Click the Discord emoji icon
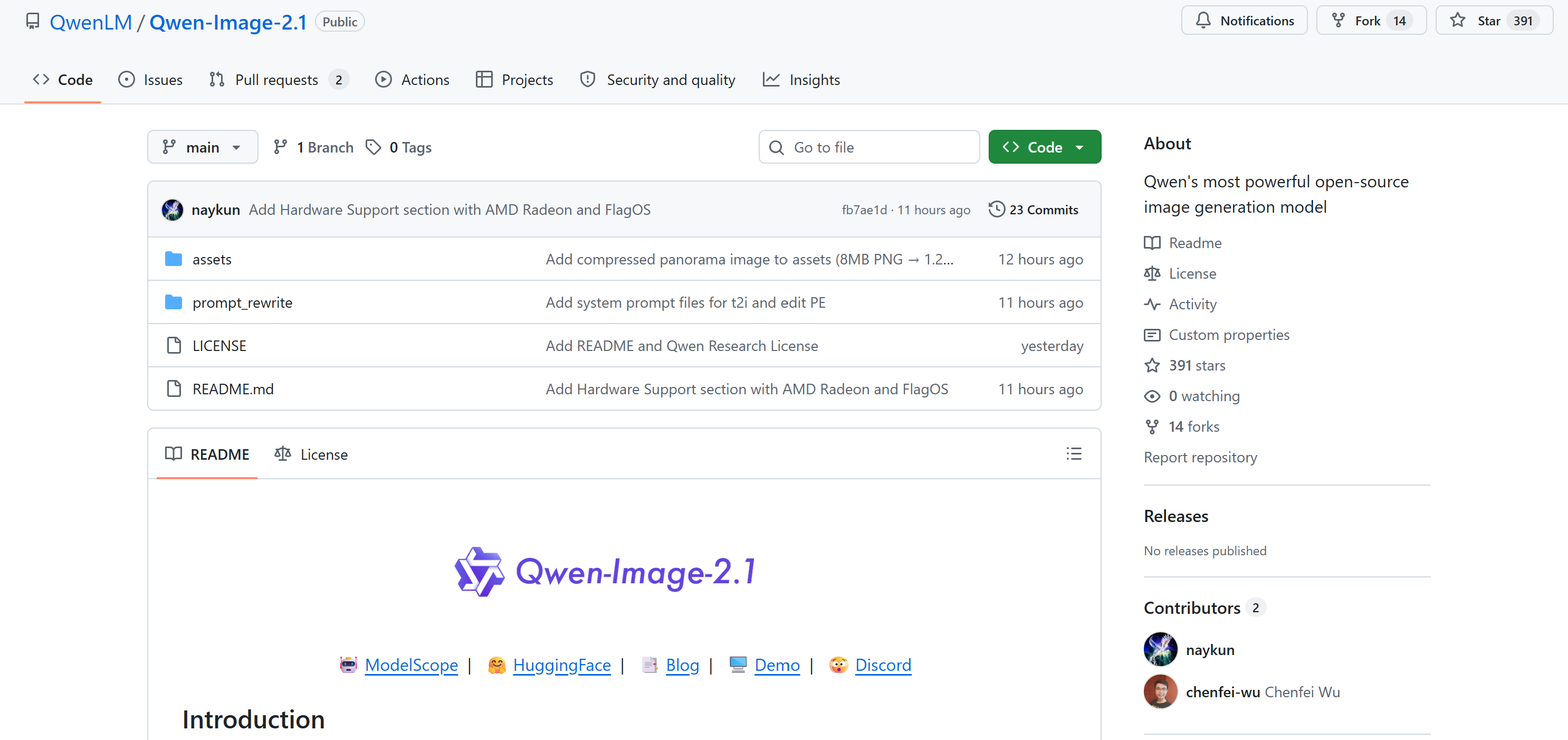Viewport: 1568px width, 740px height. [x=839, y=665]
